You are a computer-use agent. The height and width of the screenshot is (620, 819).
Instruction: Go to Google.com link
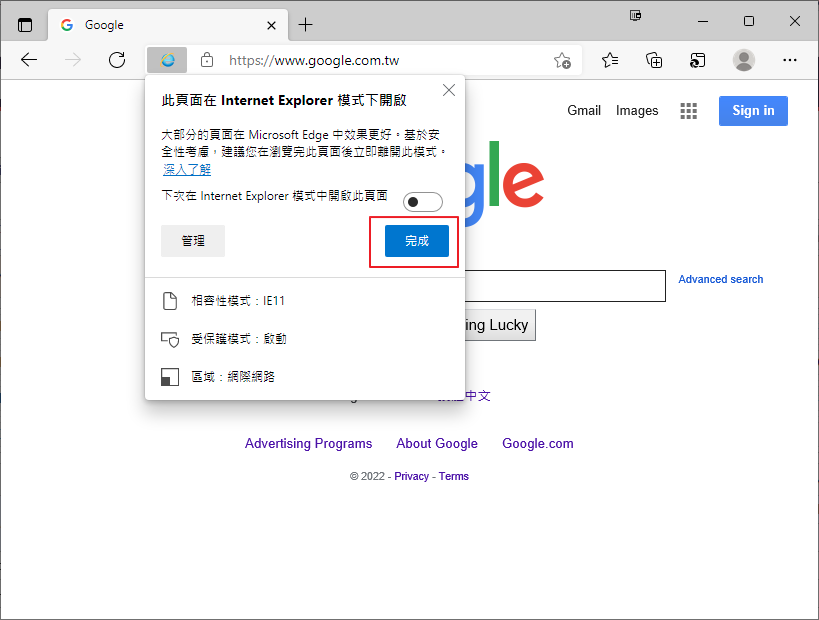click(x=537, y=443)
